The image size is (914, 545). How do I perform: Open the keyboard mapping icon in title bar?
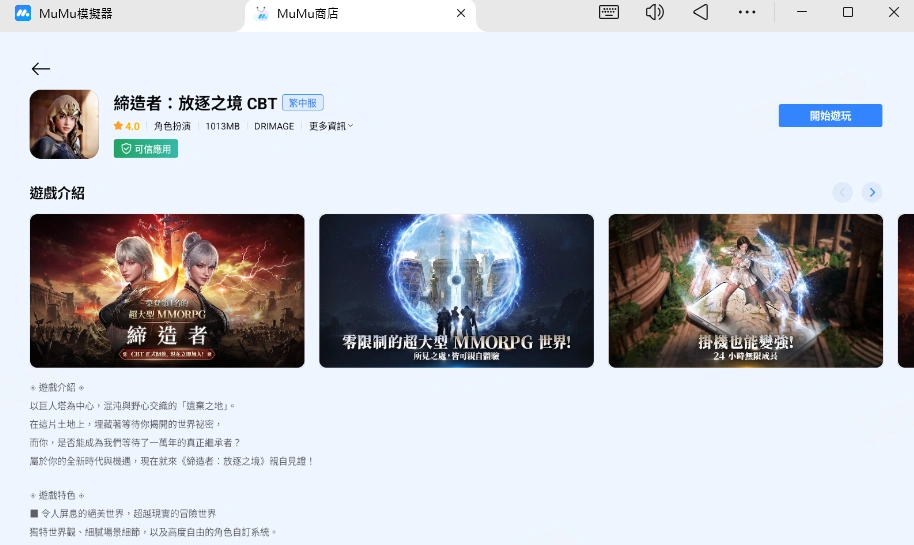[609, 12]
